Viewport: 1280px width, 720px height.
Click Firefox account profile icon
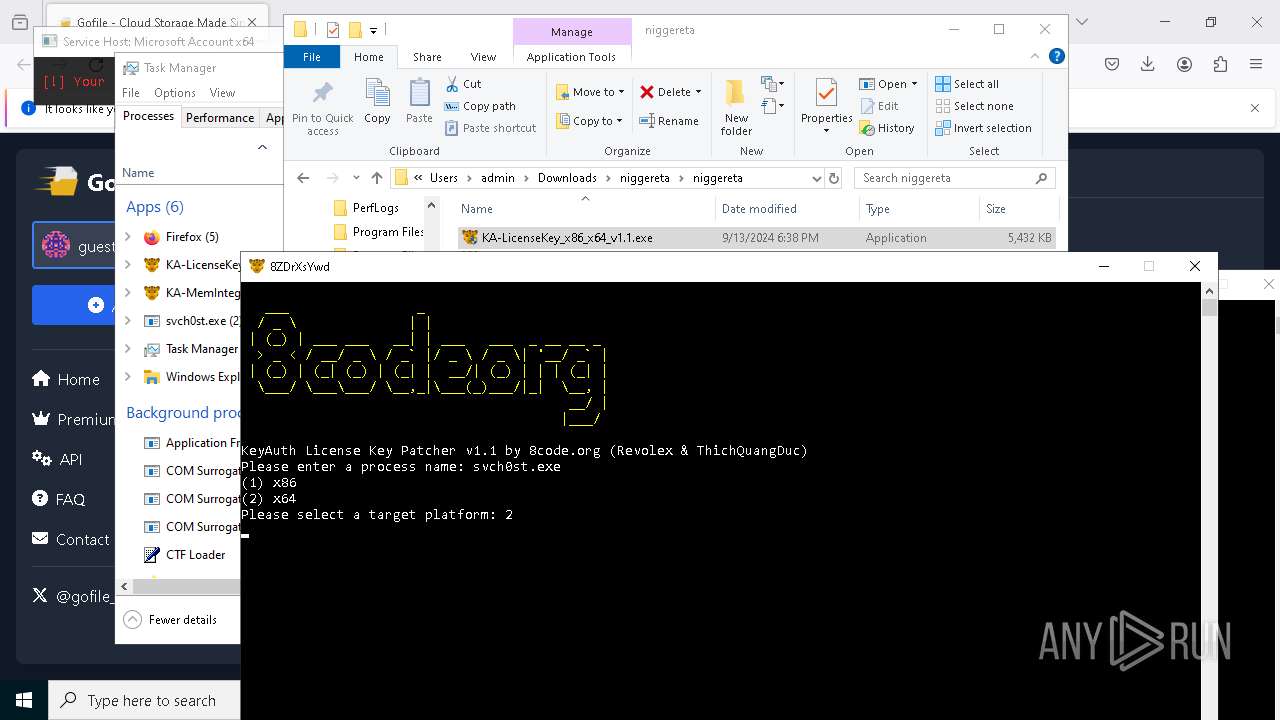[x=1184, y=64]
